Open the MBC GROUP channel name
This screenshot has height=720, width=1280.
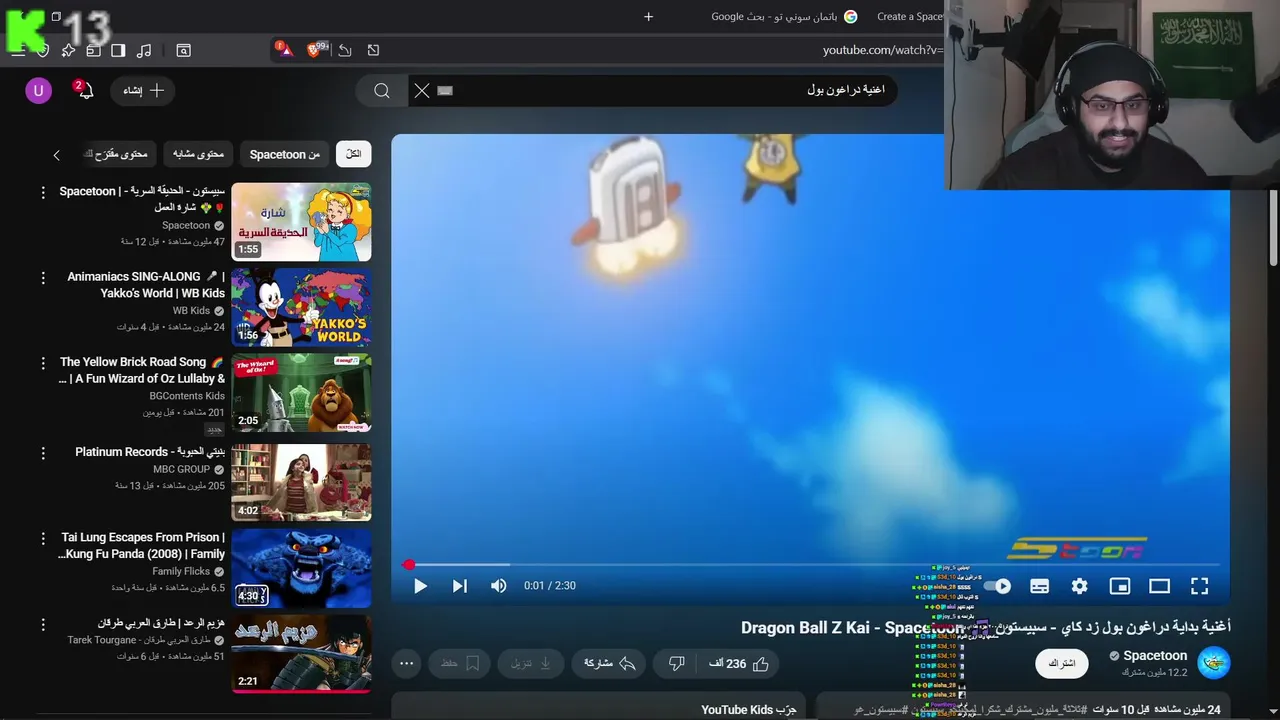coord(181,469)
